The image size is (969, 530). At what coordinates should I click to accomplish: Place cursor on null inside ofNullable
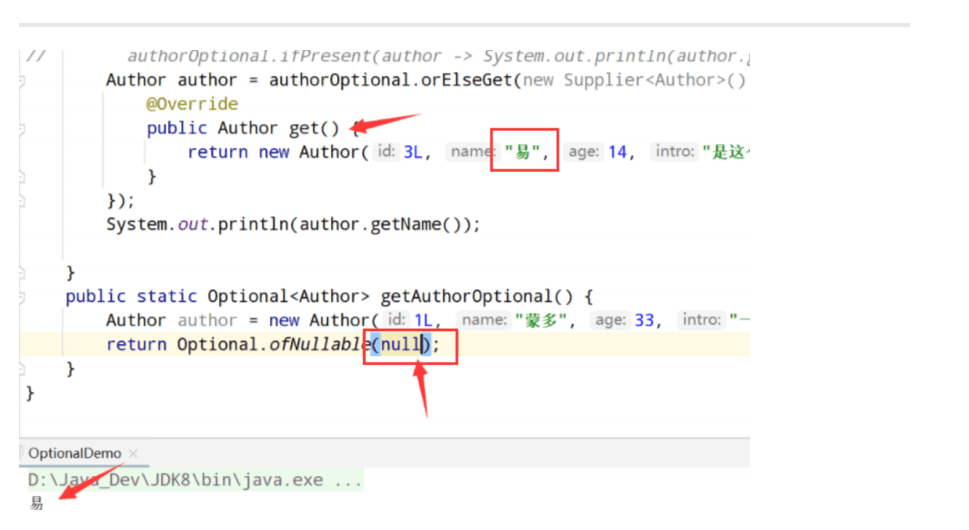click(400, 345)
